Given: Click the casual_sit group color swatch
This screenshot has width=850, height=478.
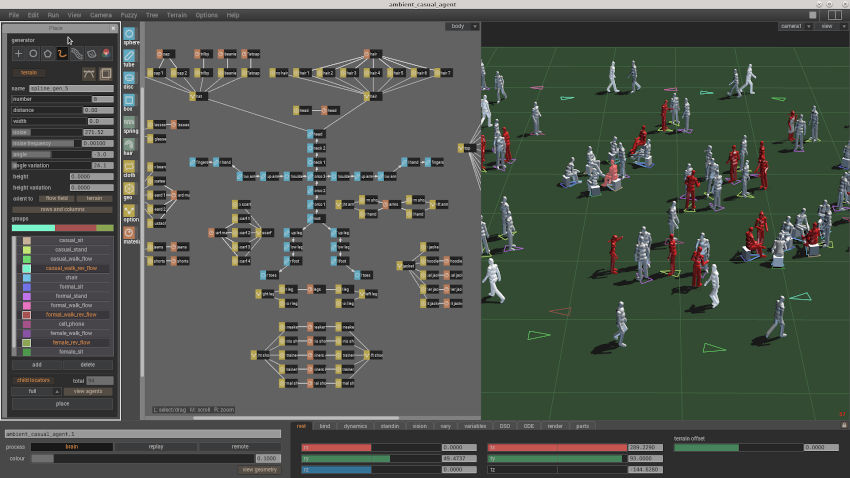Looking at the screenshot, I should (x=27, y=240).
